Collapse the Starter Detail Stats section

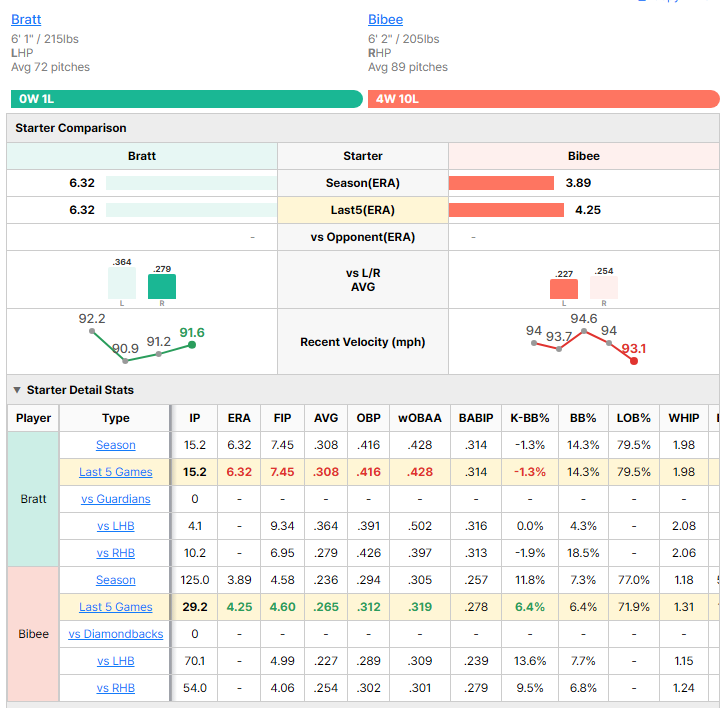pos(17,390)
